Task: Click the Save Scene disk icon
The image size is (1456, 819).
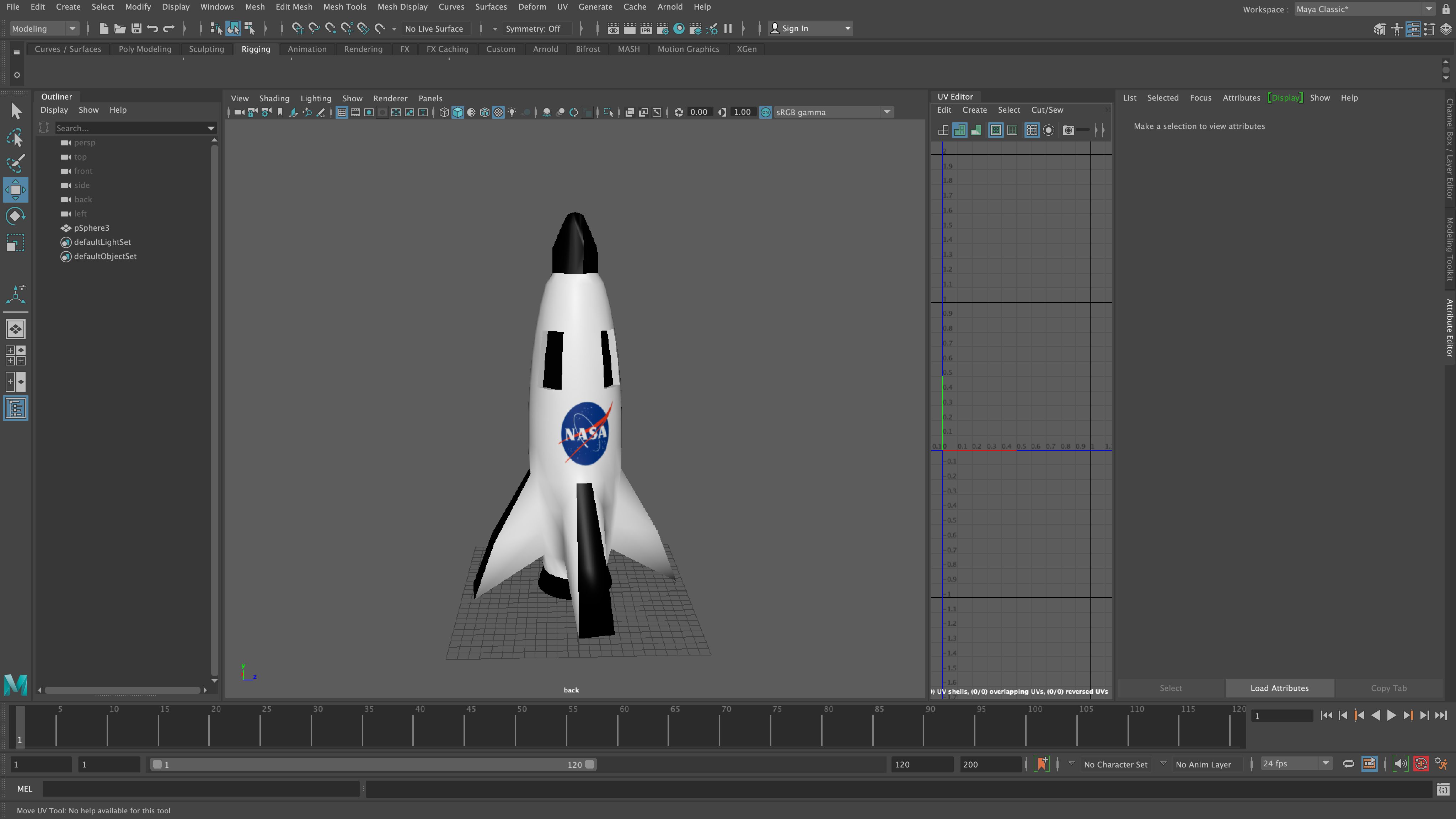Action: (136, 28)
